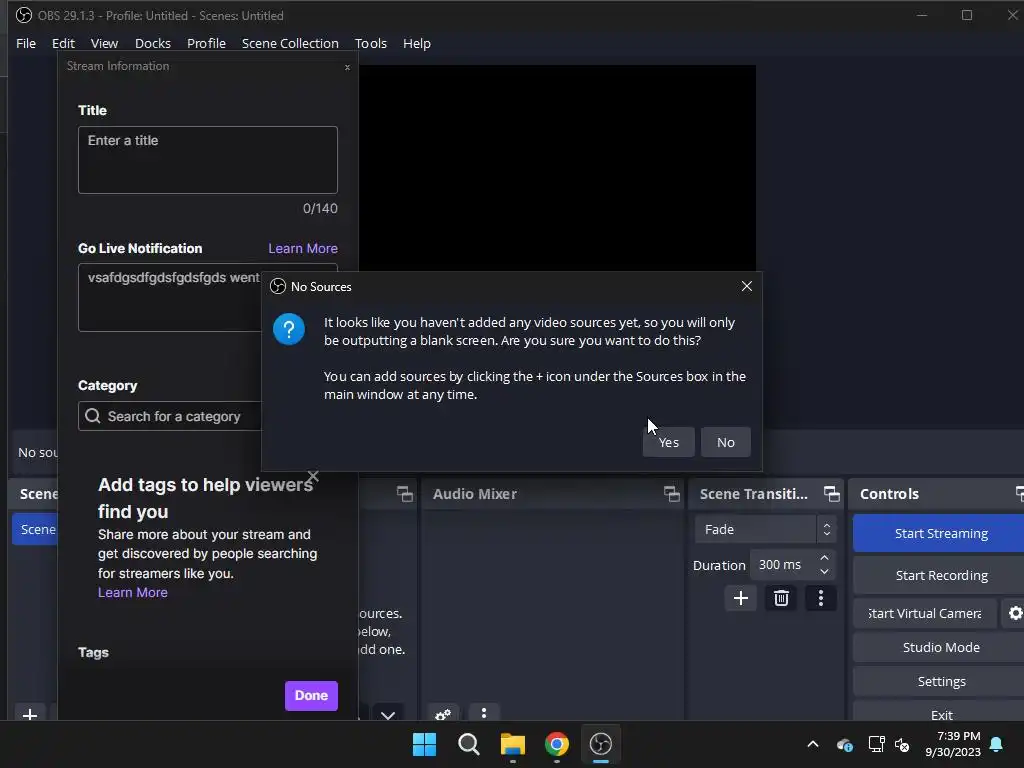Open the notification bell
Viewport: 1024px width, 768px height.
[997, 744]
